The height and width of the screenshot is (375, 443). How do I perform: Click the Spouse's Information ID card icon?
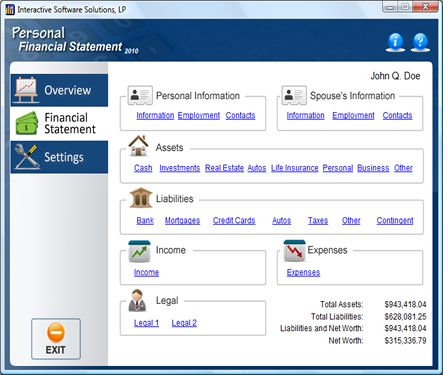pos(294,95)
